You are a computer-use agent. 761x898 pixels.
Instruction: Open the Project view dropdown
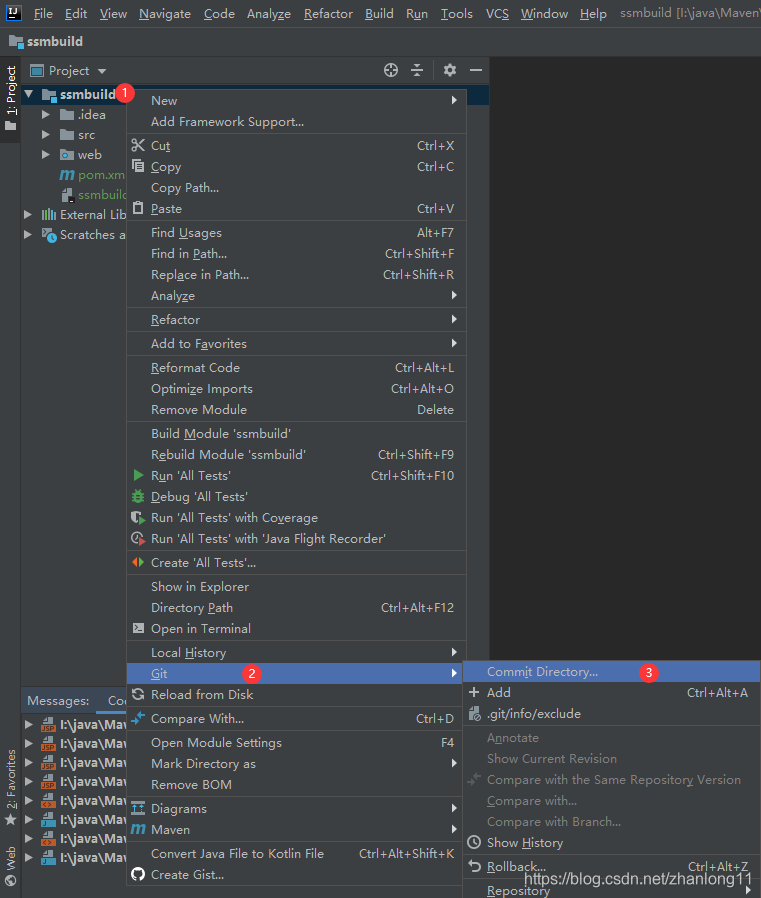pos(102,71)
